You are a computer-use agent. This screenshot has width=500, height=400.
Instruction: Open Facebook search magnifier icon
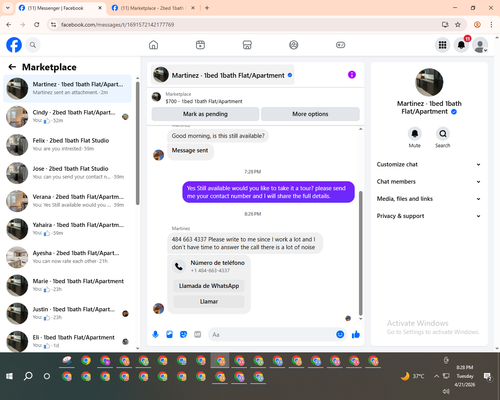[33, 45]
